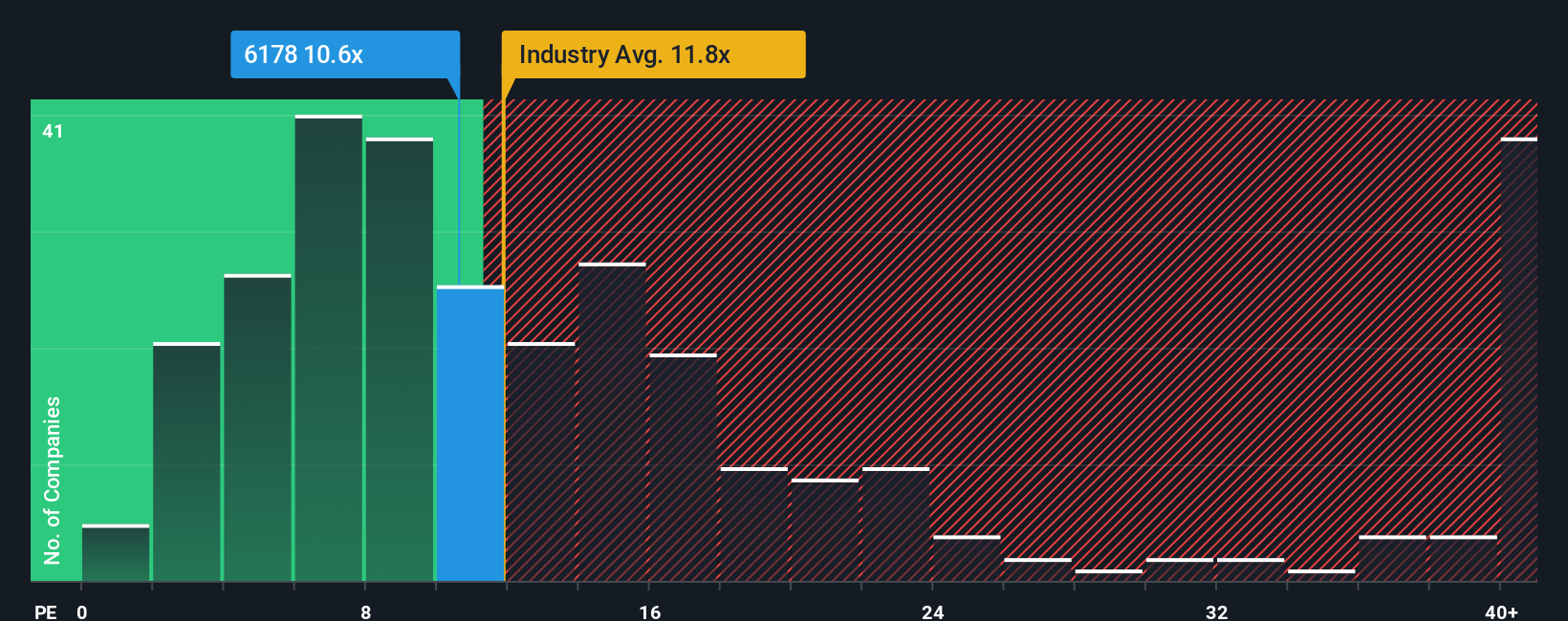Click the green bar just right of 8
Image resolution: width=1568 pixels, height=621 pixels.
pos(400,359)
